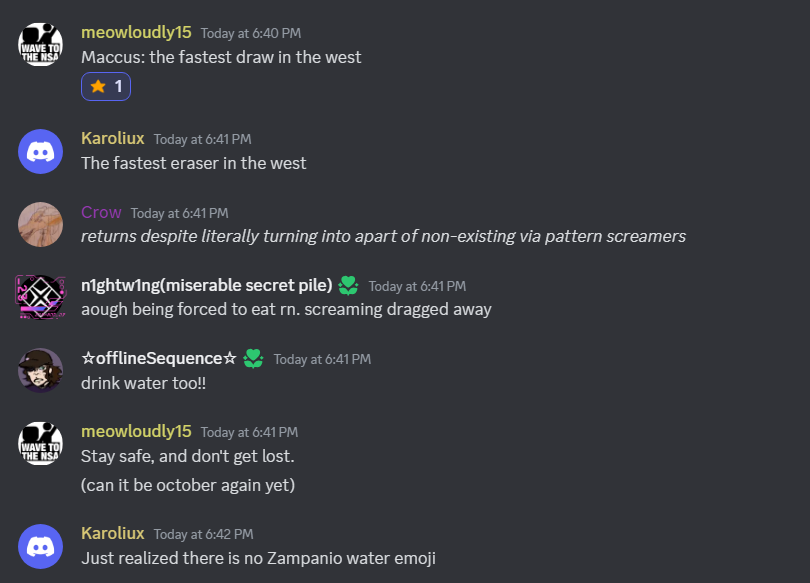
Task: Click Karoliux username above the eraser message
Action: point(112,138)
